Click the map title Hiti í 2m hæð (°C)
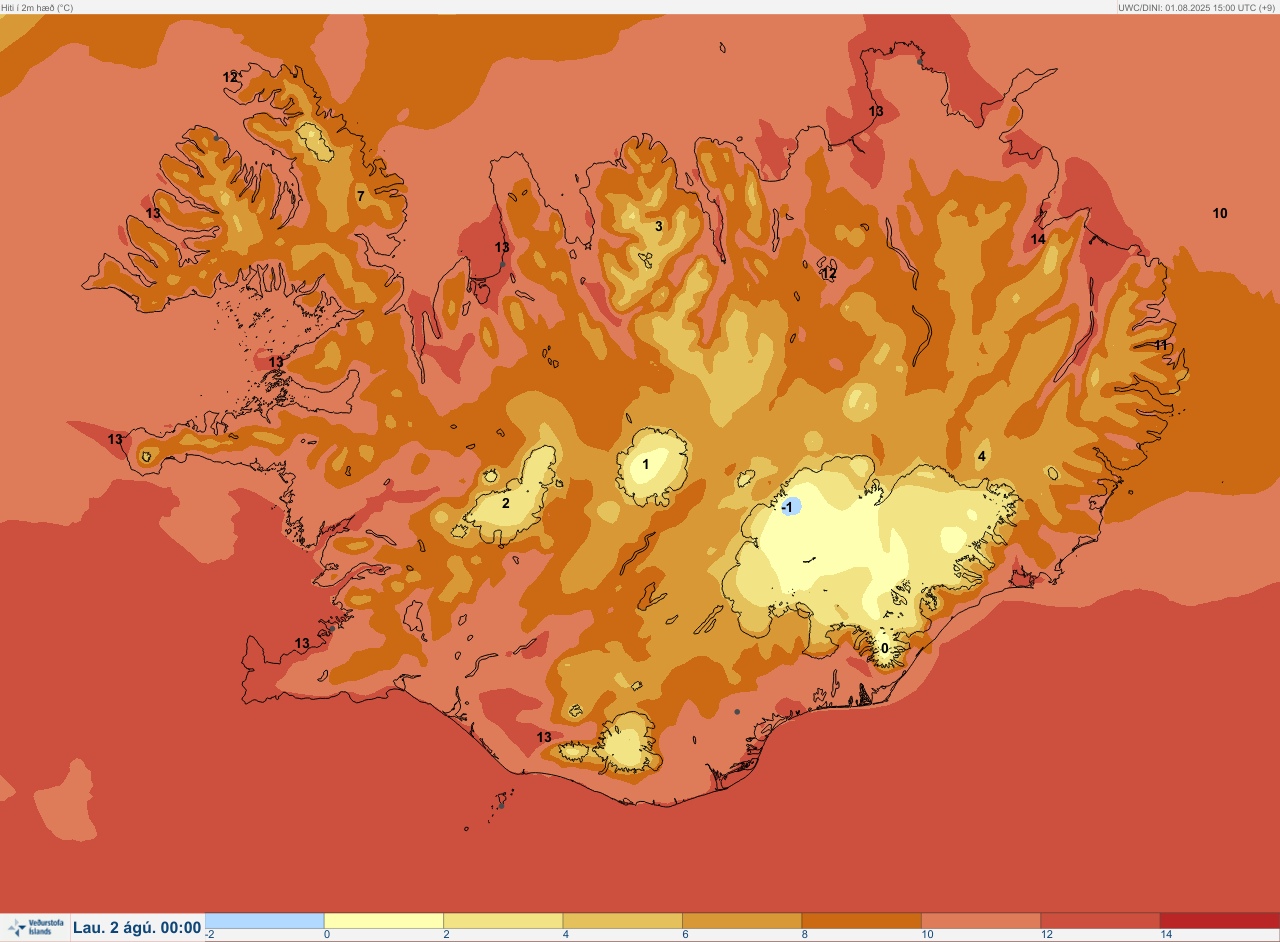 tap(37, 7)
